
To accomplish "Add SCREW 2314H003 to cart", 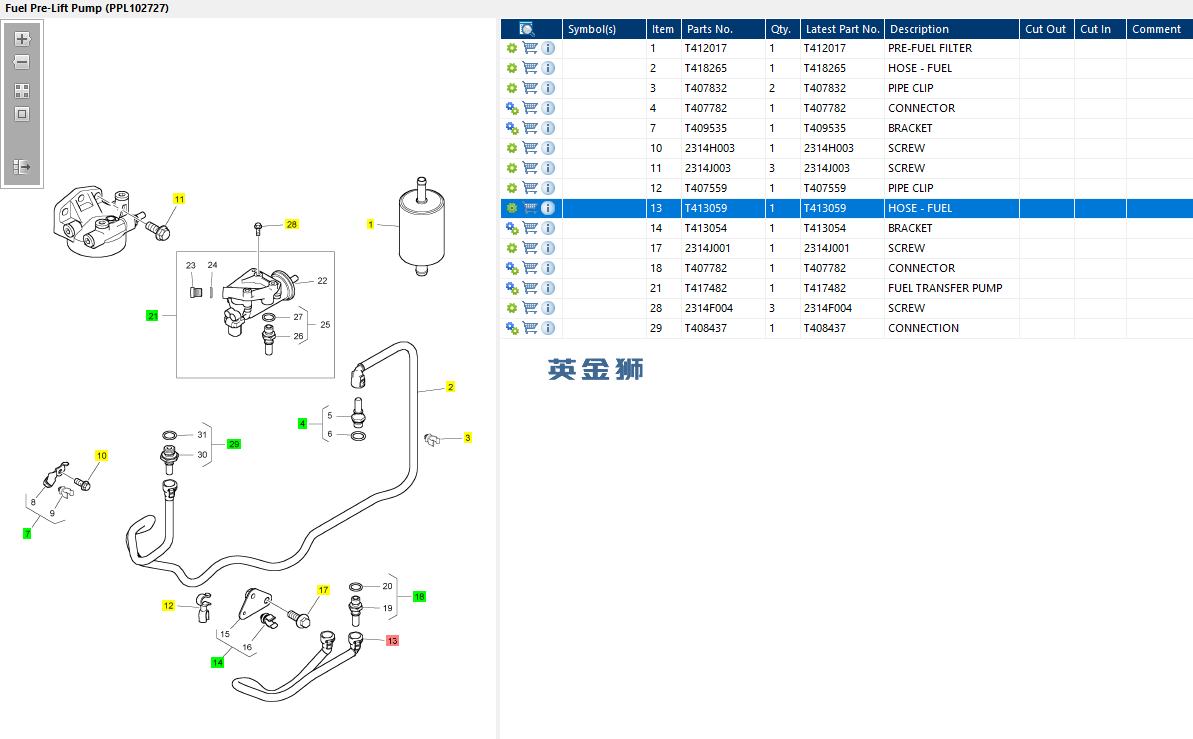I will click(530, 148).
